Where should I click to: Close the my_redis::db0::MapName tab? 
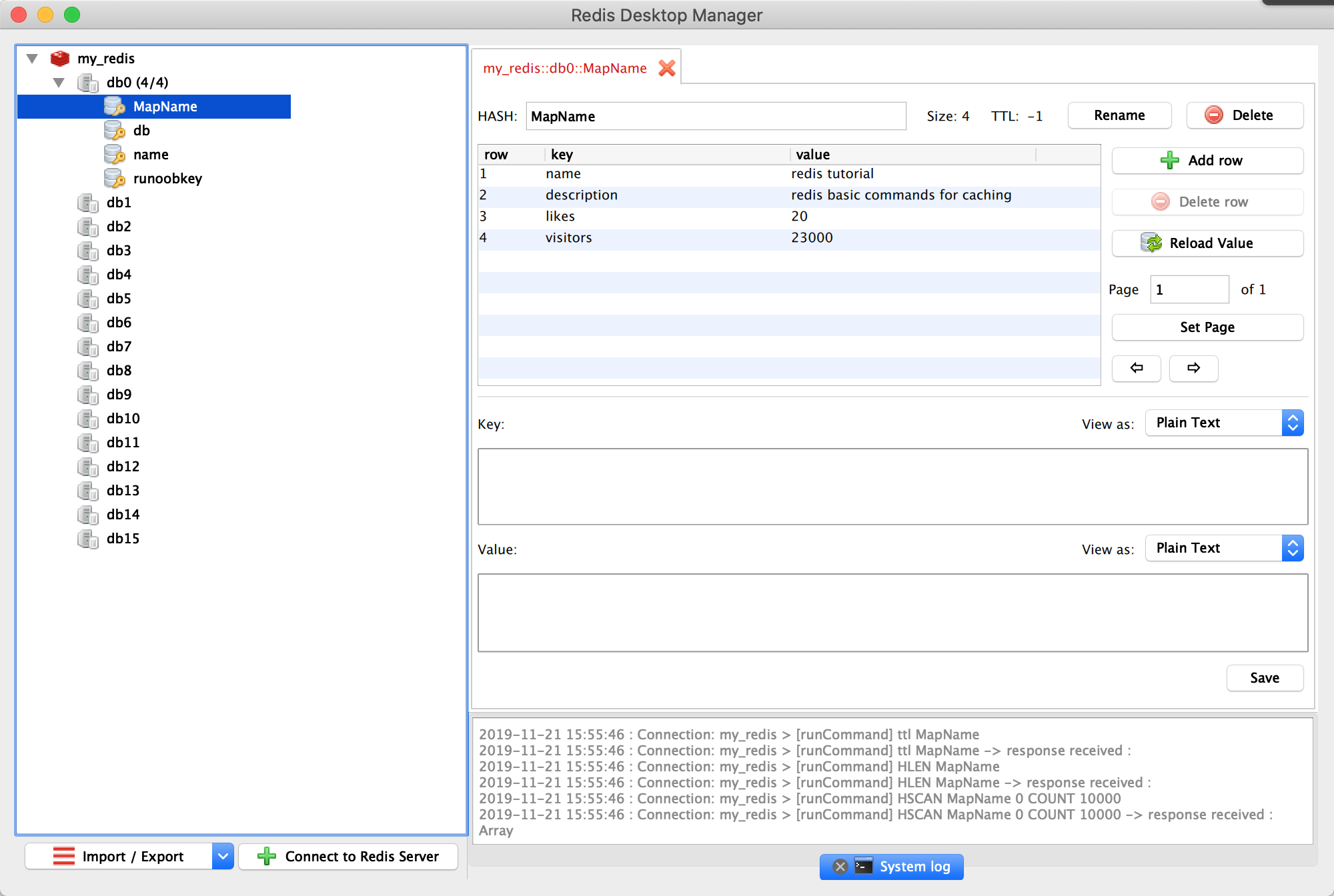coord(666,68)
